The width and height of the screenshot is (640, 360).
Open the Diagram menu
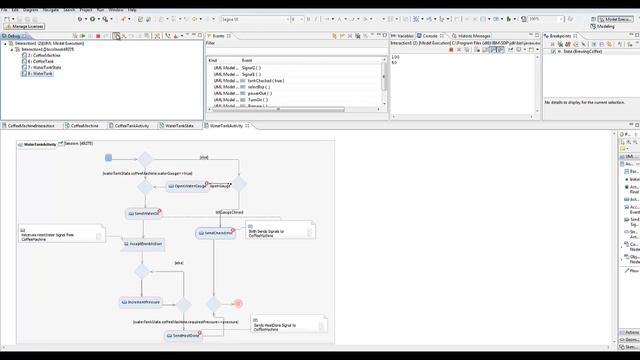coord(31,10)
